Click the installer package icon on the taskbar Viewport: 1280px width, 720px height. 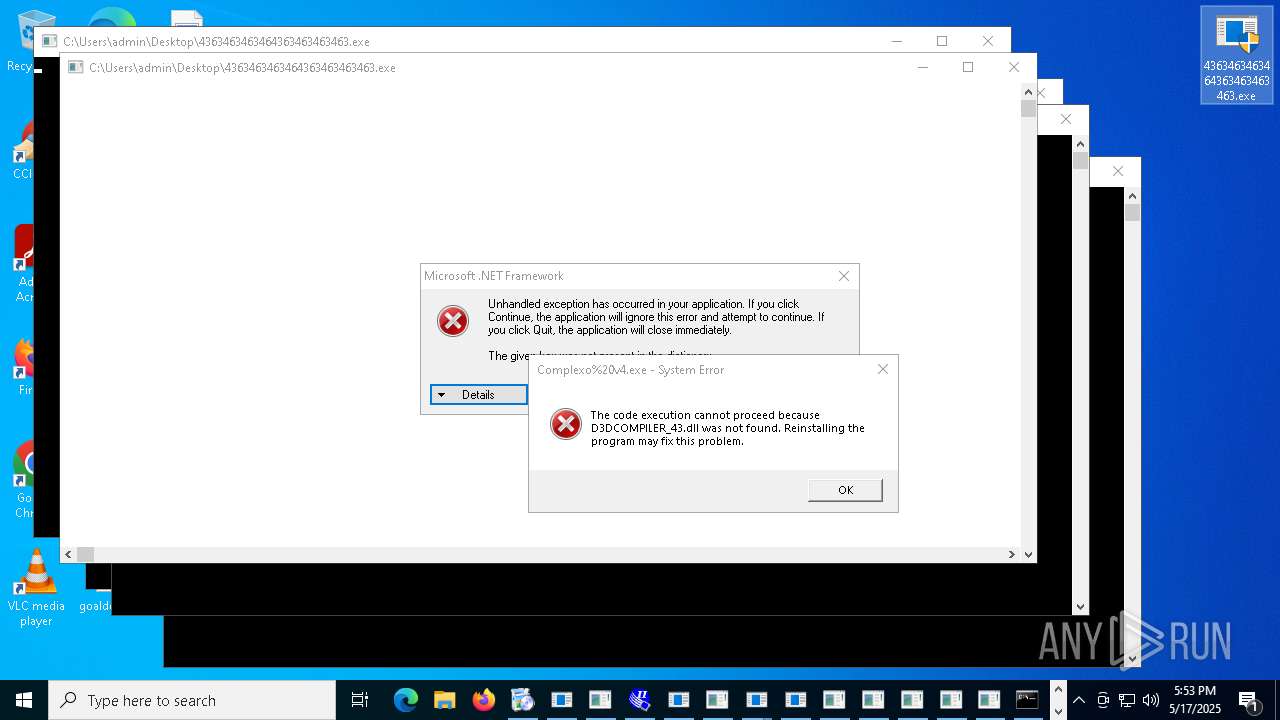(522, 700)
